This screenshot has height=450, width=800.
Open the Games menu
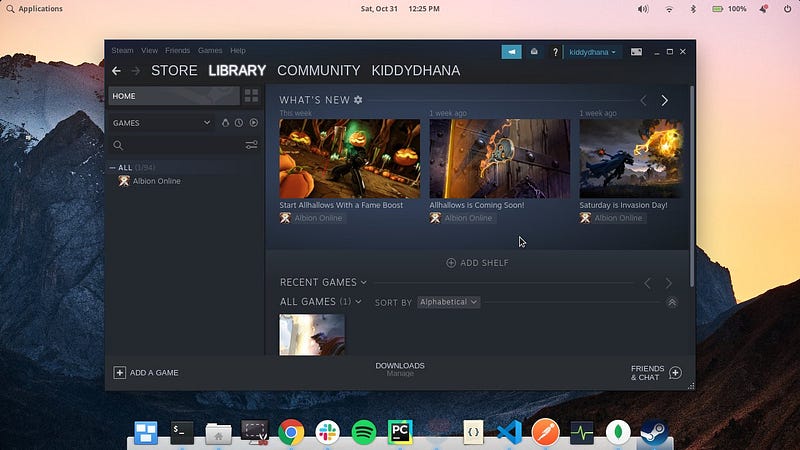pos(210,51)
